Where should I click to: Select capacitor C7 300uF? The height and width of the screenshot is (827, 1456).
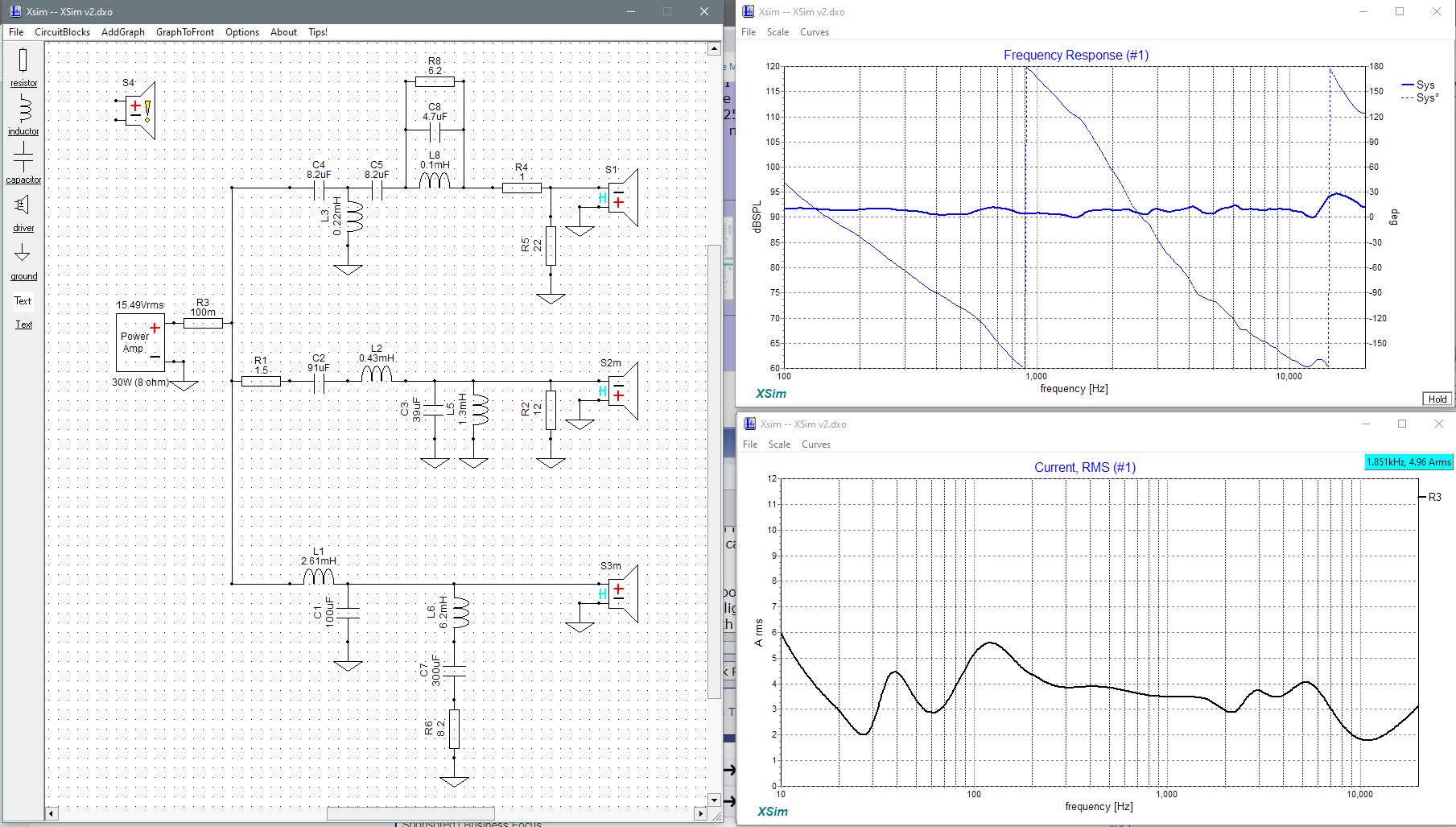pos(454,671)
